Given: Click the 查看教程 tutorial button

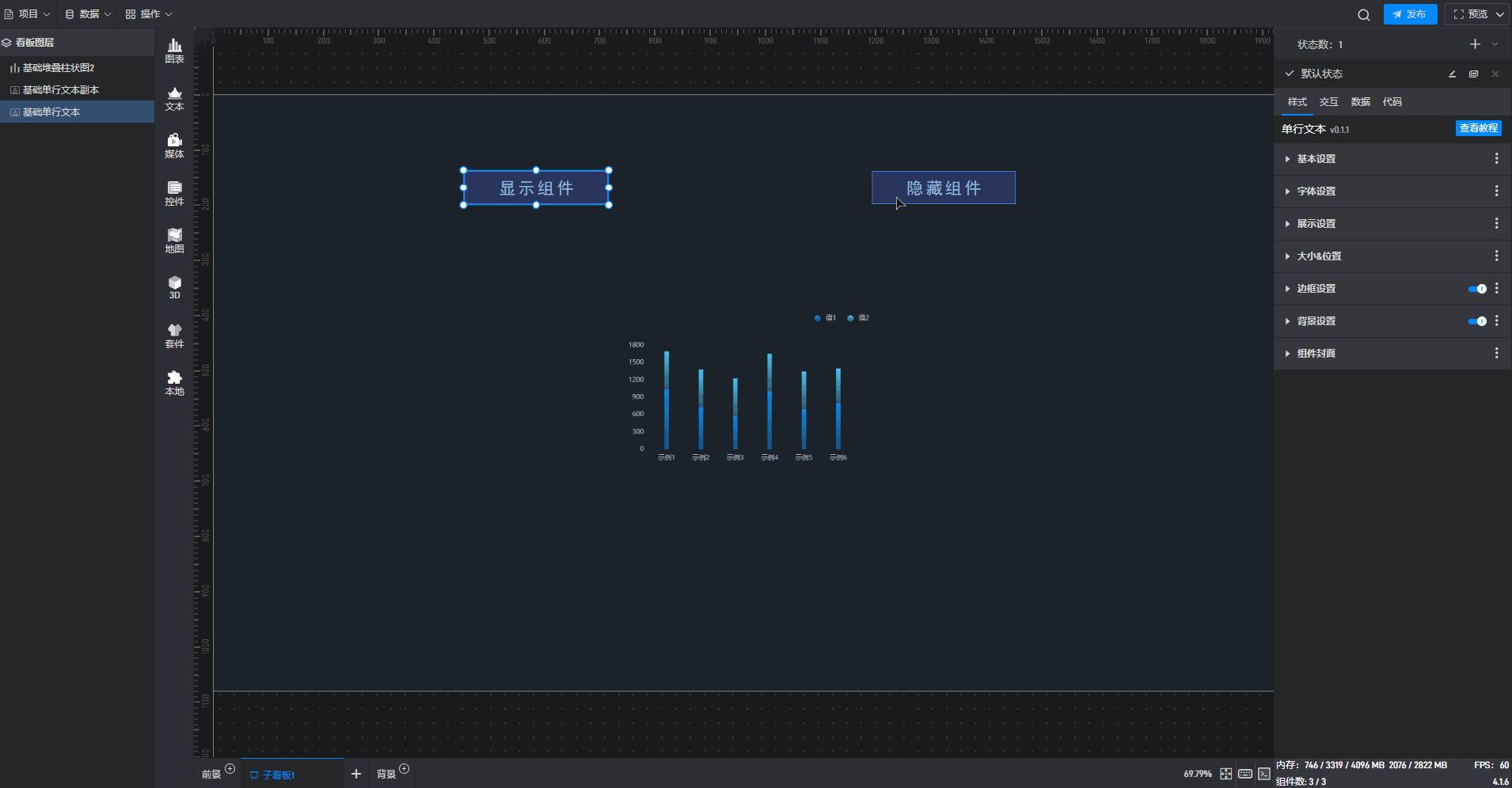Looking at the screenshot, I should coord(1478,128).
